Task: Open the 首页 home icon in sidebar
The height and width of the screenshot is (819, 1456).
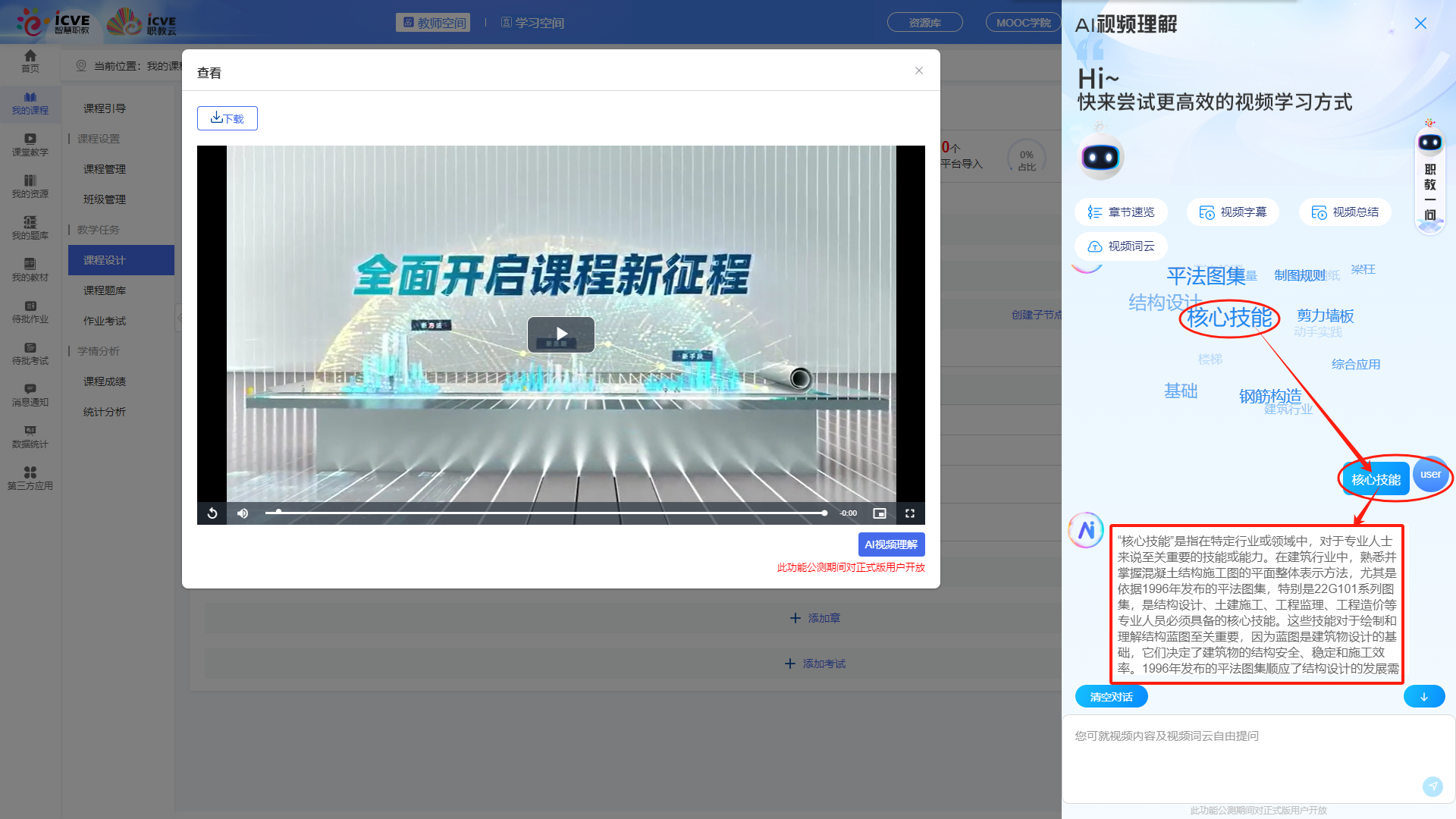Action: click(30, 59)
